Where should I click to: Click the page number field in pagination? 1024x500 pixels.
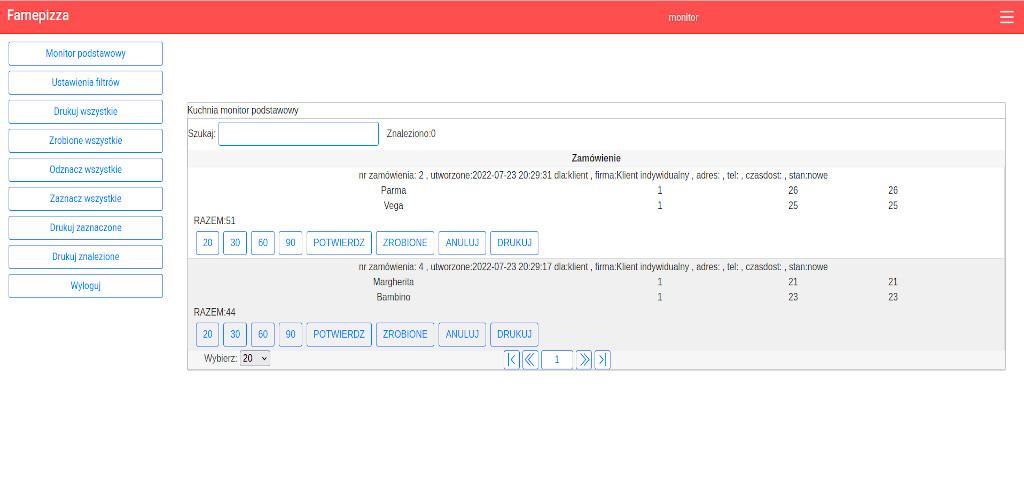click(x=557, y=360)
